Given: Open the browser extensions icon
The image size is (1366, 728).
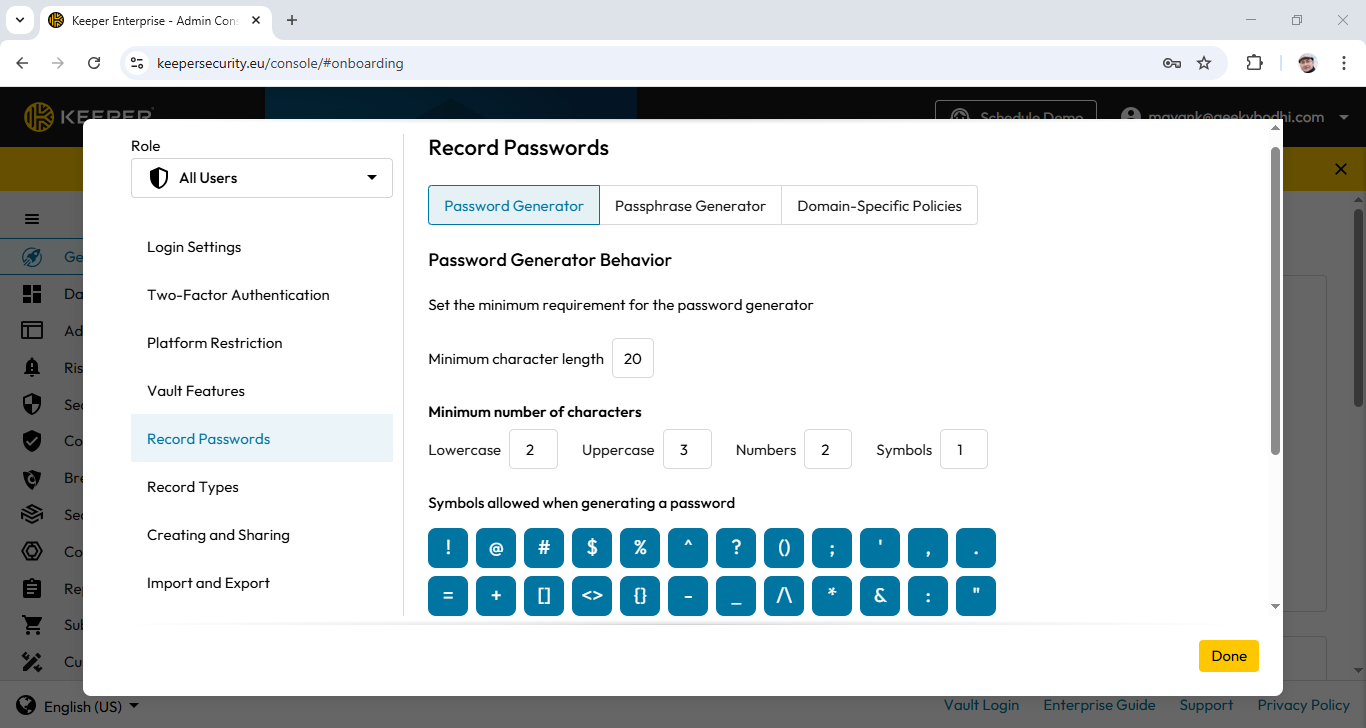Looking at the screenshot, I should click(x=1254, y=63).
